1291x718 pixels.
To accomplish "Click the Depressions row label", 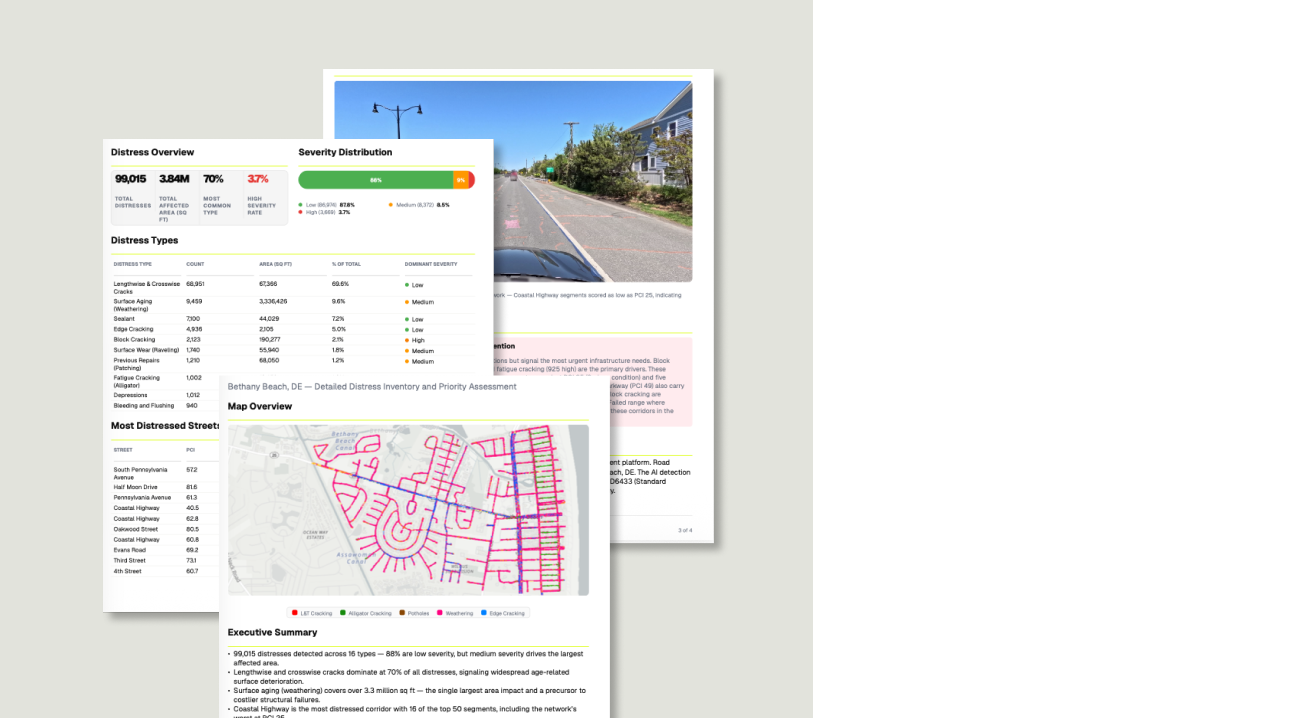I will (130, 395).
